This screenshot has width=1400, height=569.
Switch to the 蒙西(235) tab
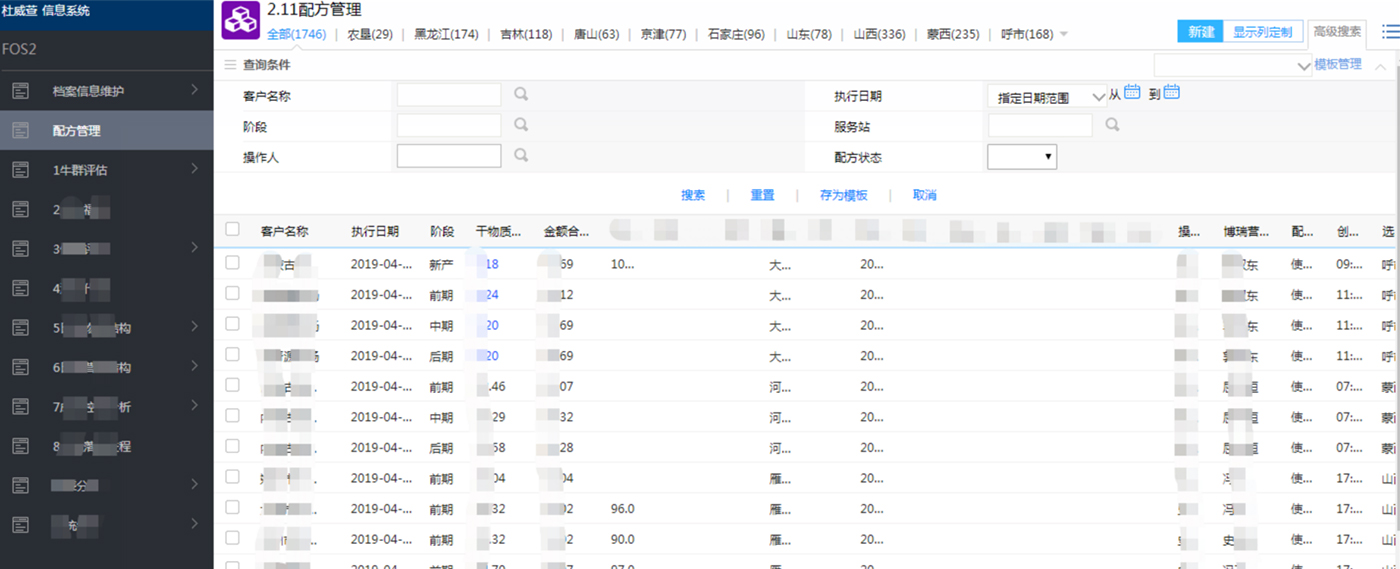[x=953, y=34]
